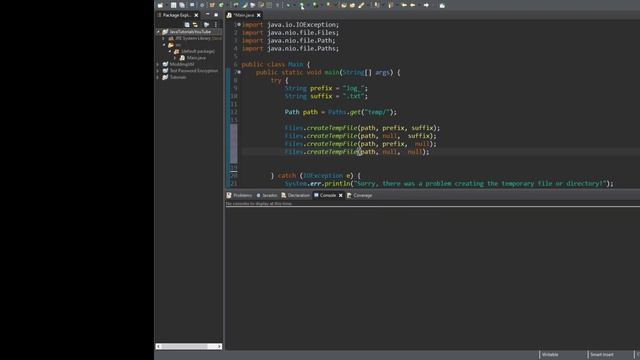
Task: Open the Coverage tab
Action: [x=360, y=196]
